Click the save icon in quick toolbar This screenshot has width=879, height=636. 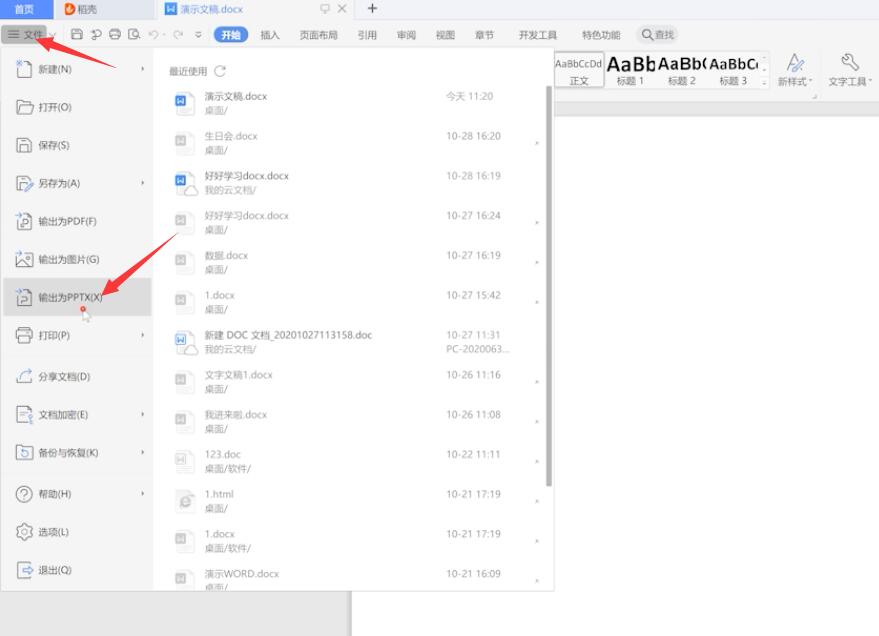pos(77,35)
